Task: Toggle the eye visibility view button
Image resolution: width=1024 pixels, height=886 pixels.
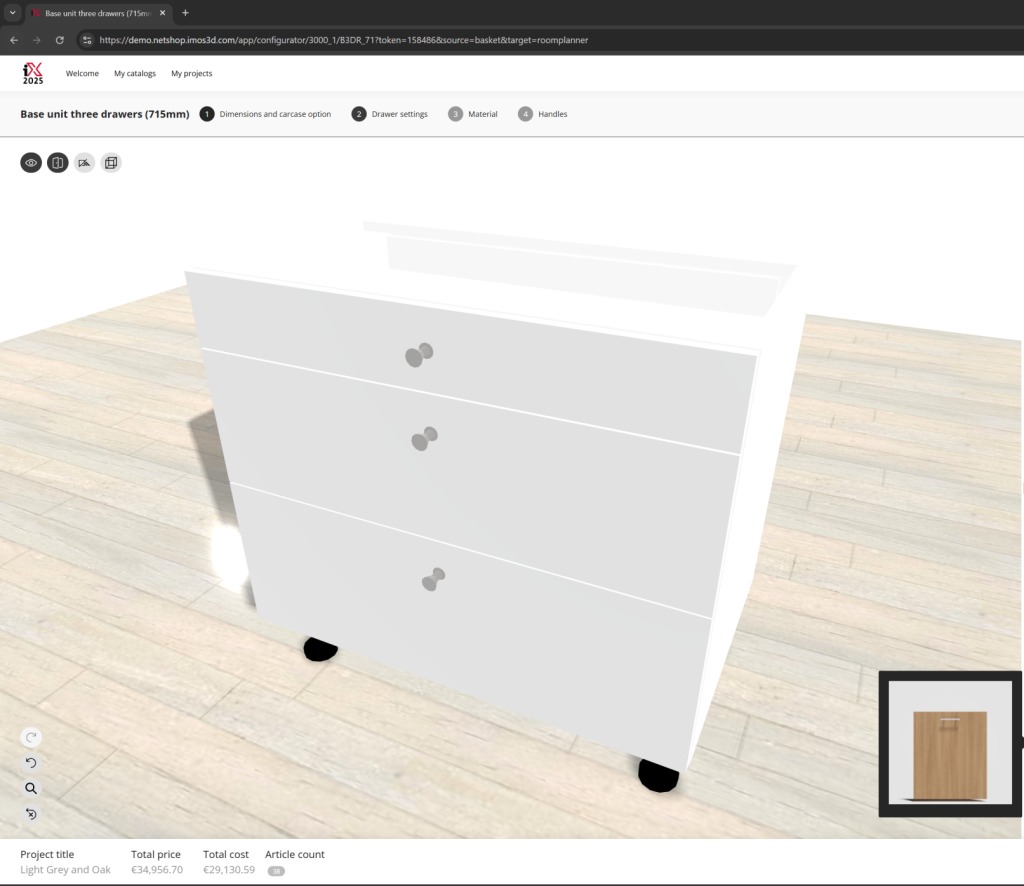Action: [x=31, y=162]
